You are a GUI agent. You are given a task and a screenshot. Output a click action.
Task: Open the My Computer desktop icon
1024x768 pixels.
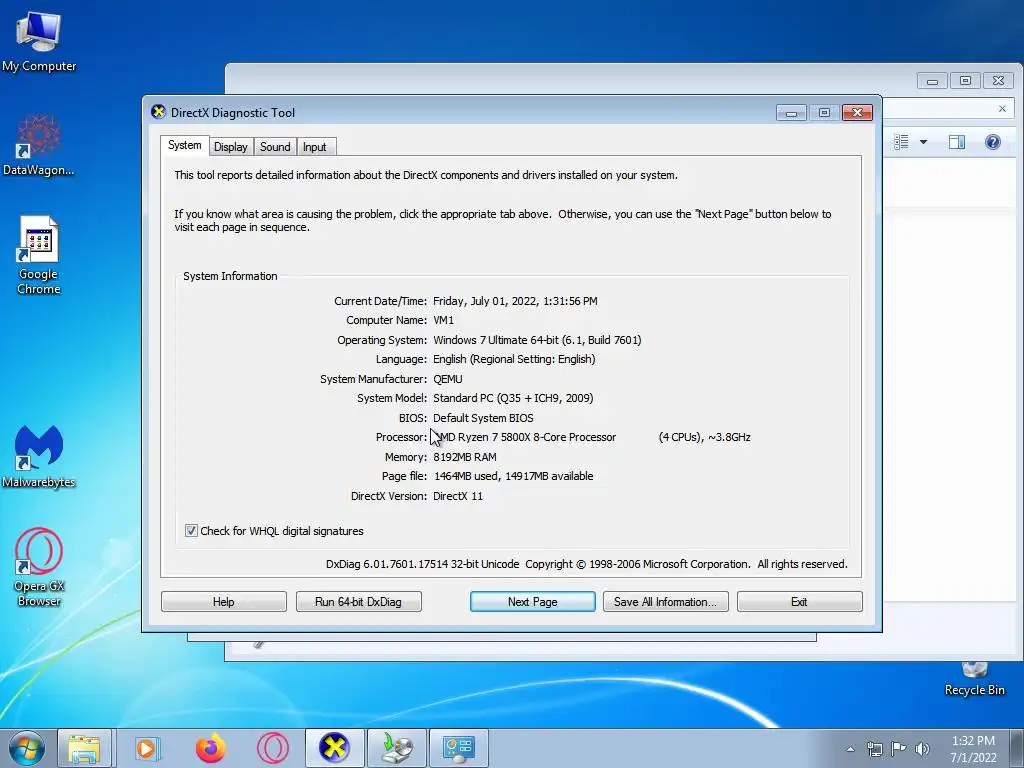pyautogui.click(x=39, y=41)
